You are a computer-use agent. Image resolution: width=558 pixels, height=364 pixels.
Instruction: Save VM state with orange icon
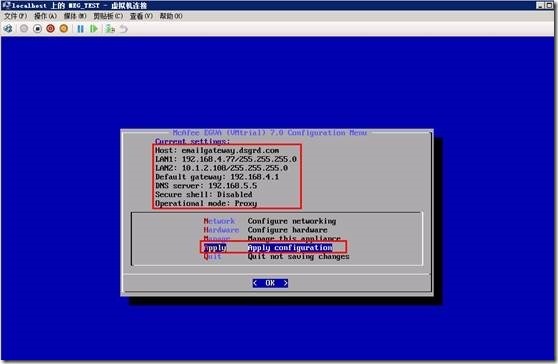[64, 28]
